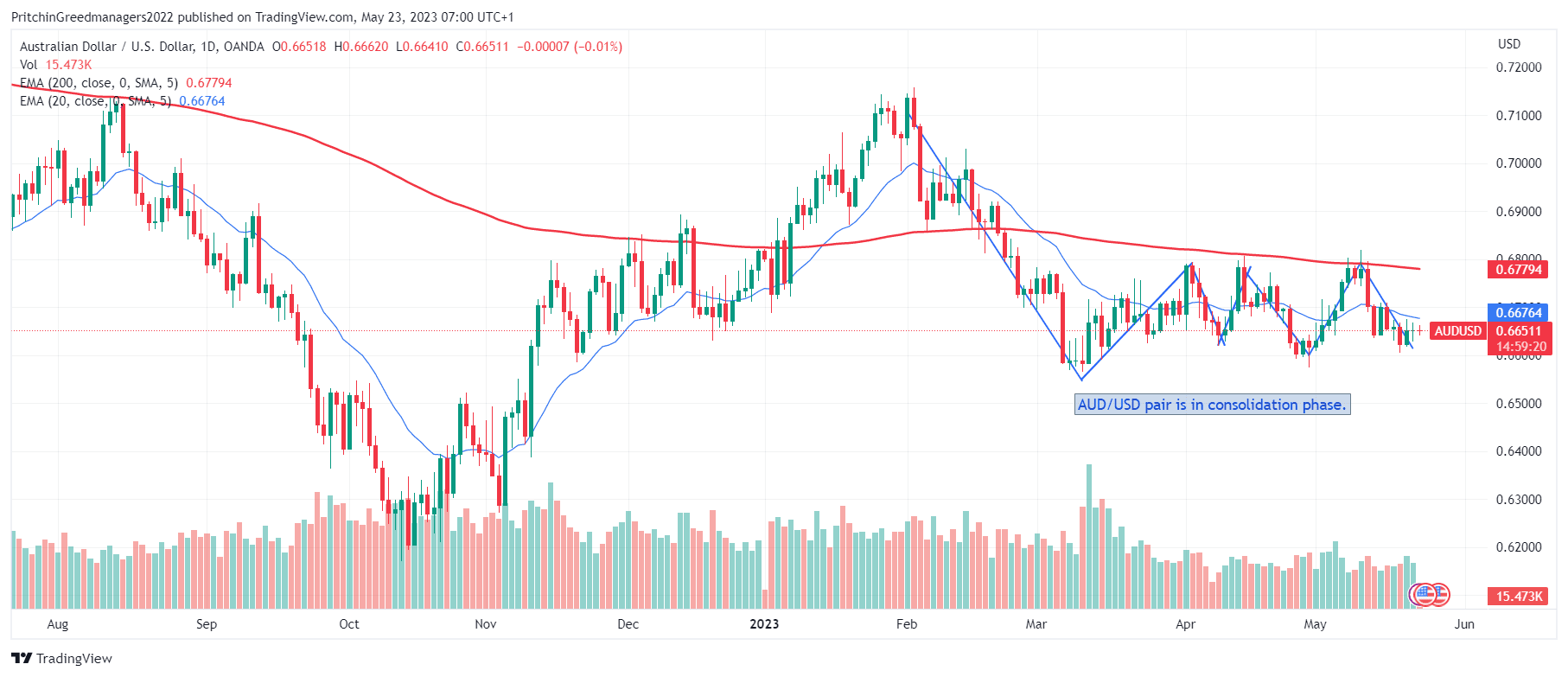This screenshot has height=677, width=1568.
Task: Click the Sep label on the time axis
Action: click(x=207, y=624)
